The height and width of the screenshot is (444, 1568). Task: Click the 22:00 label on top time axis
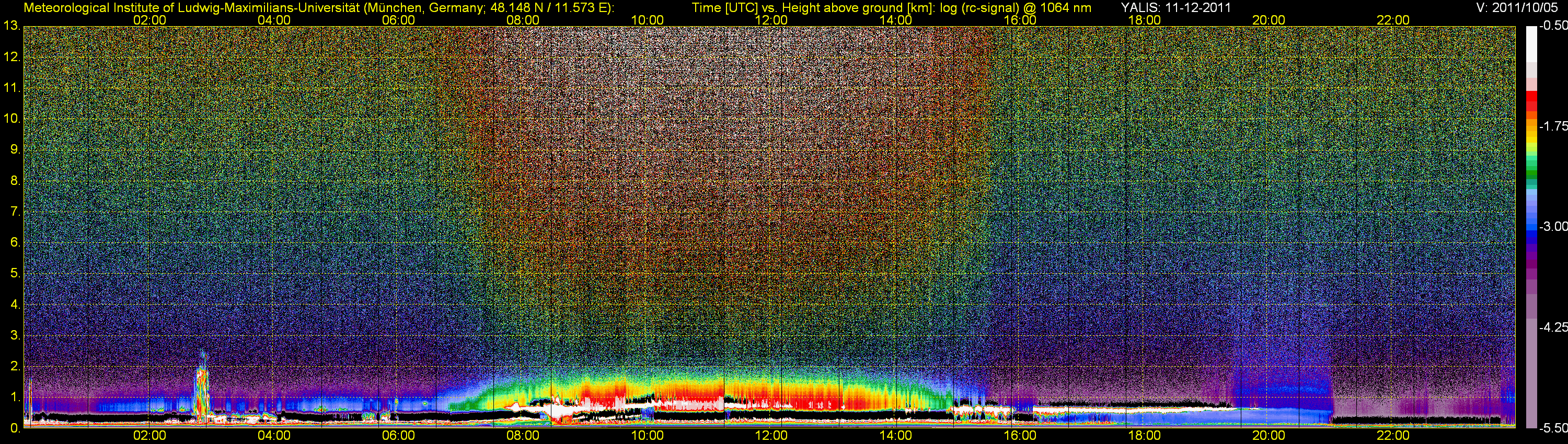coord(1393,20)
